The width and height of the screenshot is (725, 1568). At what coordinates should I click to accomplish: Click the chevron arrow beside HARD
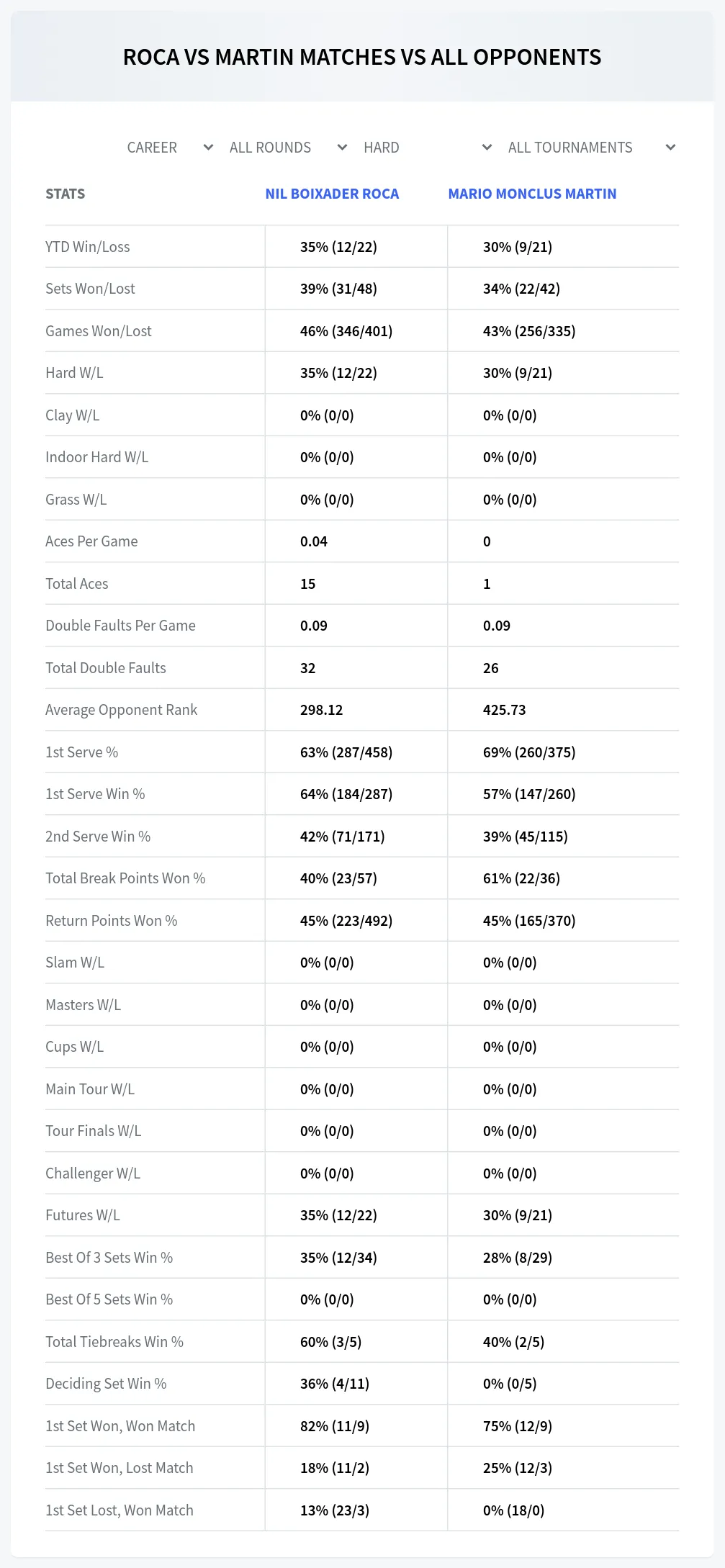(487, 148)
